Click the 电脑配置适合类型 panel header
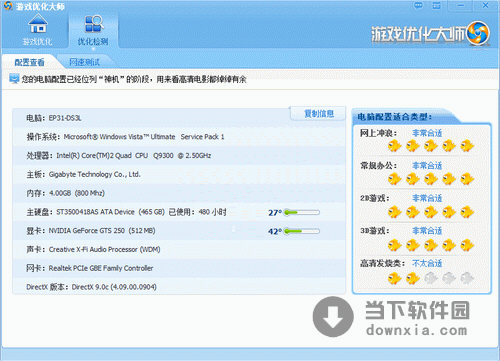This screenshot has width=500, height=361. tap(395, 117)
